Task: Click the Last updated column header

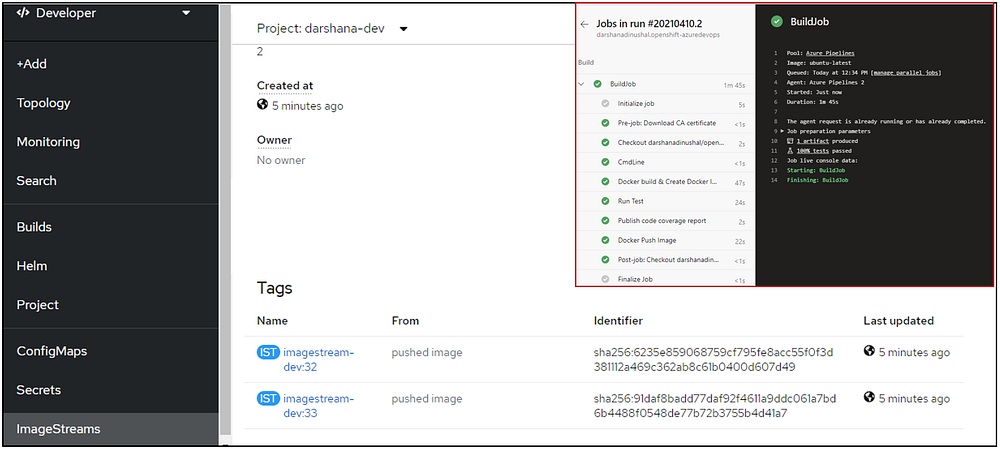Action: point(899,321)
